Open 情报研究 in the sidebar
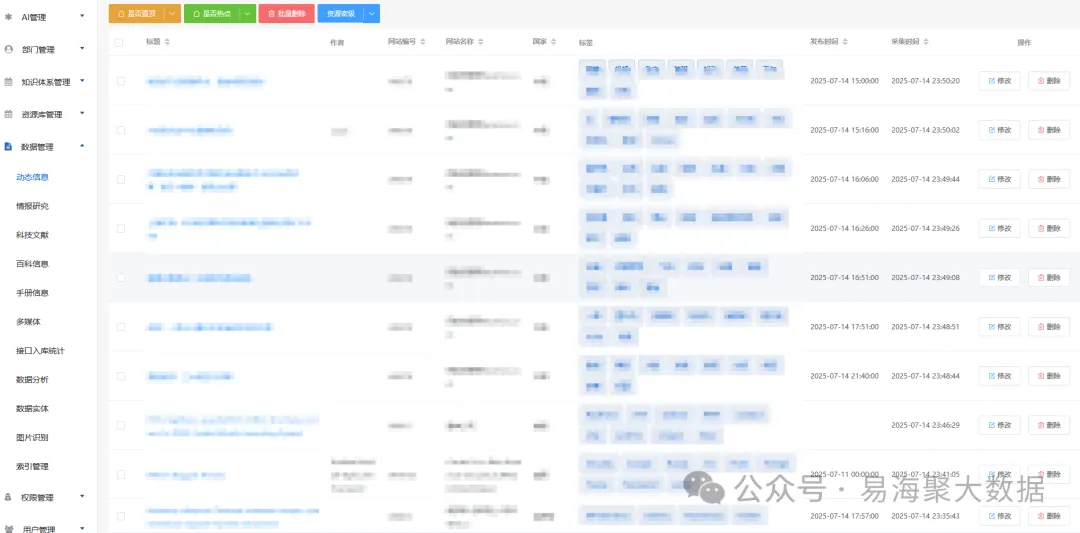1080x533 pixels. pos(32,206)
